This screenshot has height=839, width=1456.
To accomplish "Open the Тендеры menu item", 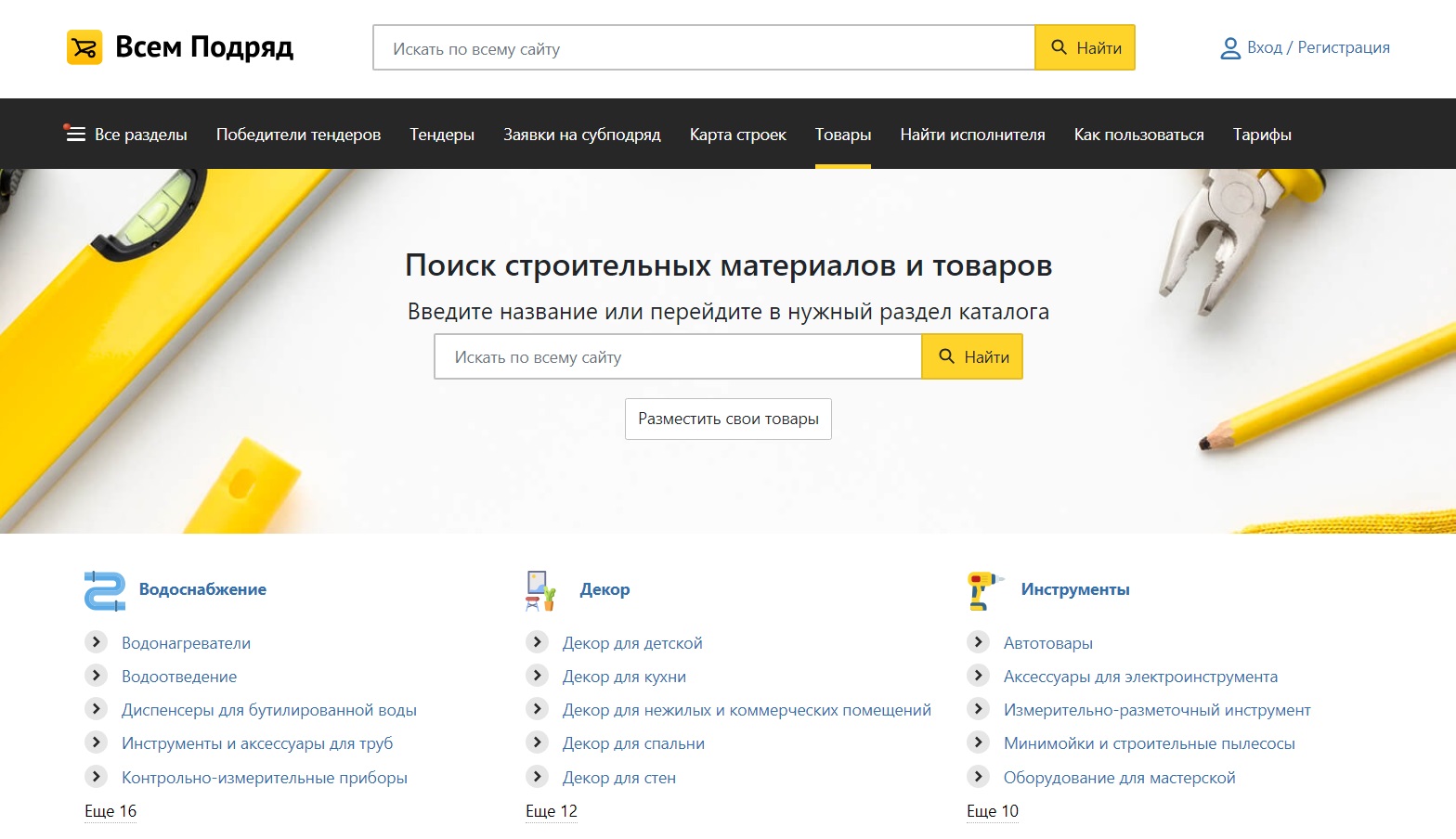I will pos(442,135).
